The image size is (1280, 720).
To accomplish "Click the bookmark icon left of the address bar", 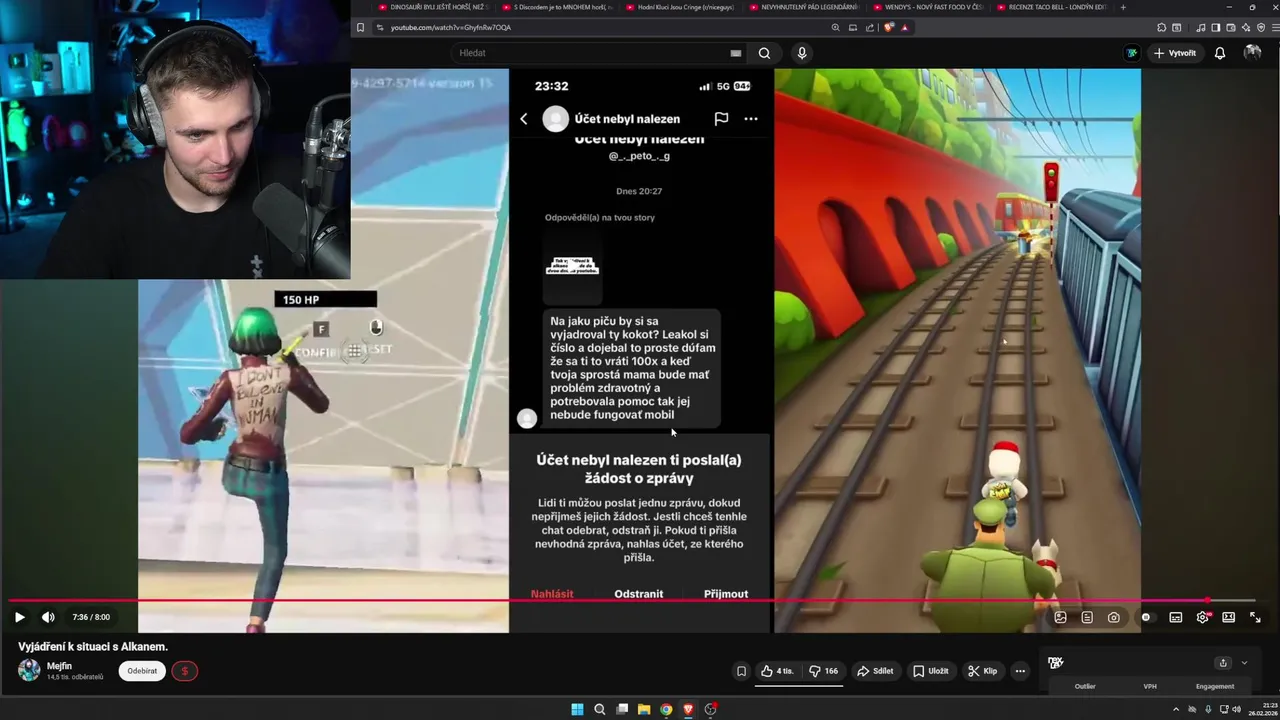I will tap(360, 28).
